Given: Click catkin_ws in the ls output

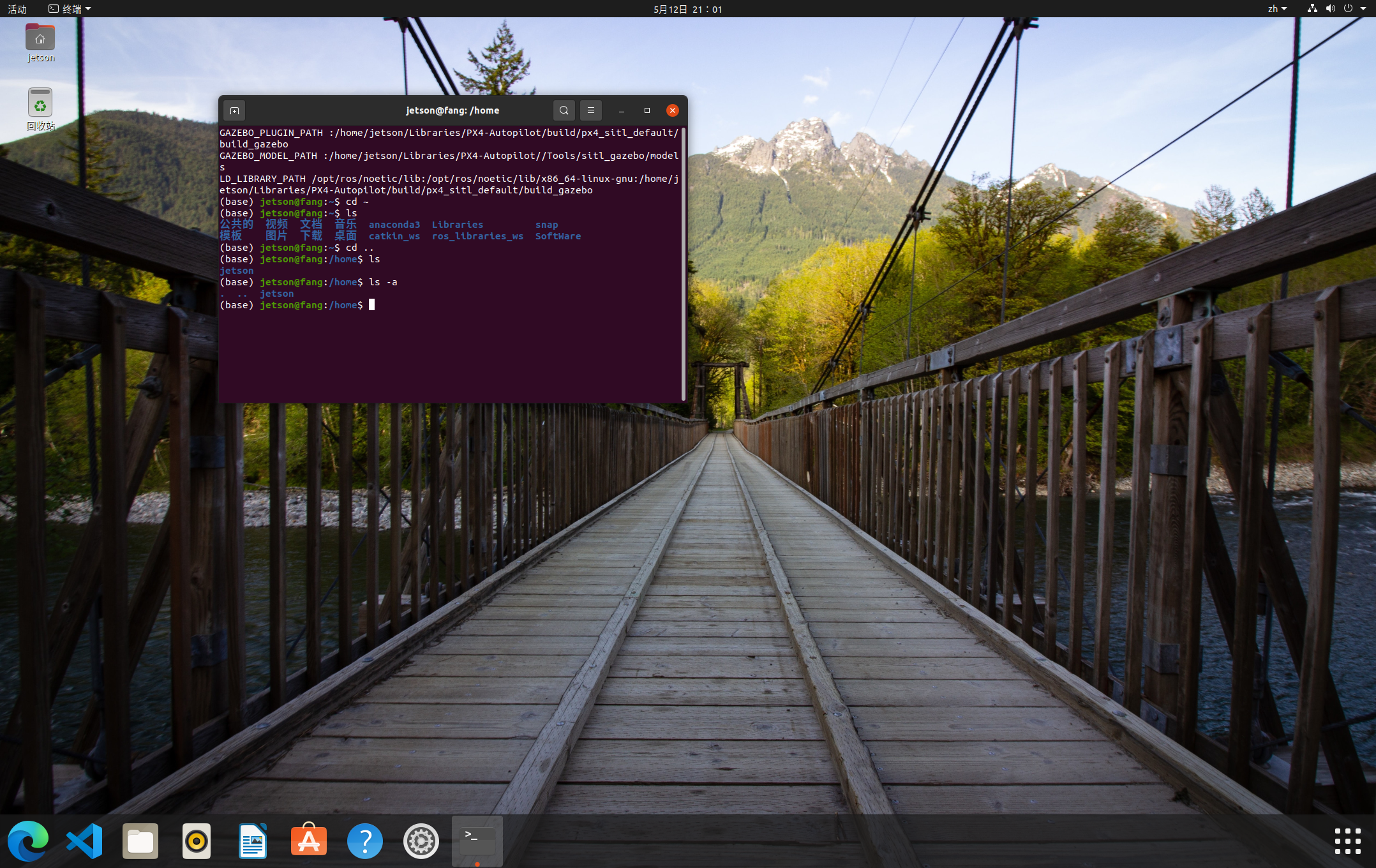Looking at the screenshot, I should [x=394, y=236].
